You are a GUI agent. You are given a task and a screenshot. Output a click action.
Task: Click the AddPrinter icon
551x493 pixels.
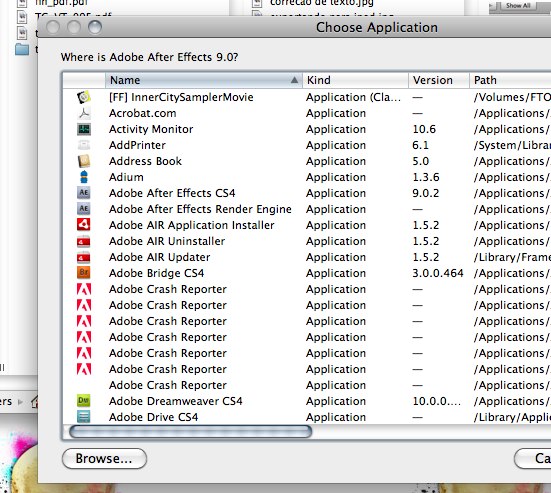click(84, 145)
